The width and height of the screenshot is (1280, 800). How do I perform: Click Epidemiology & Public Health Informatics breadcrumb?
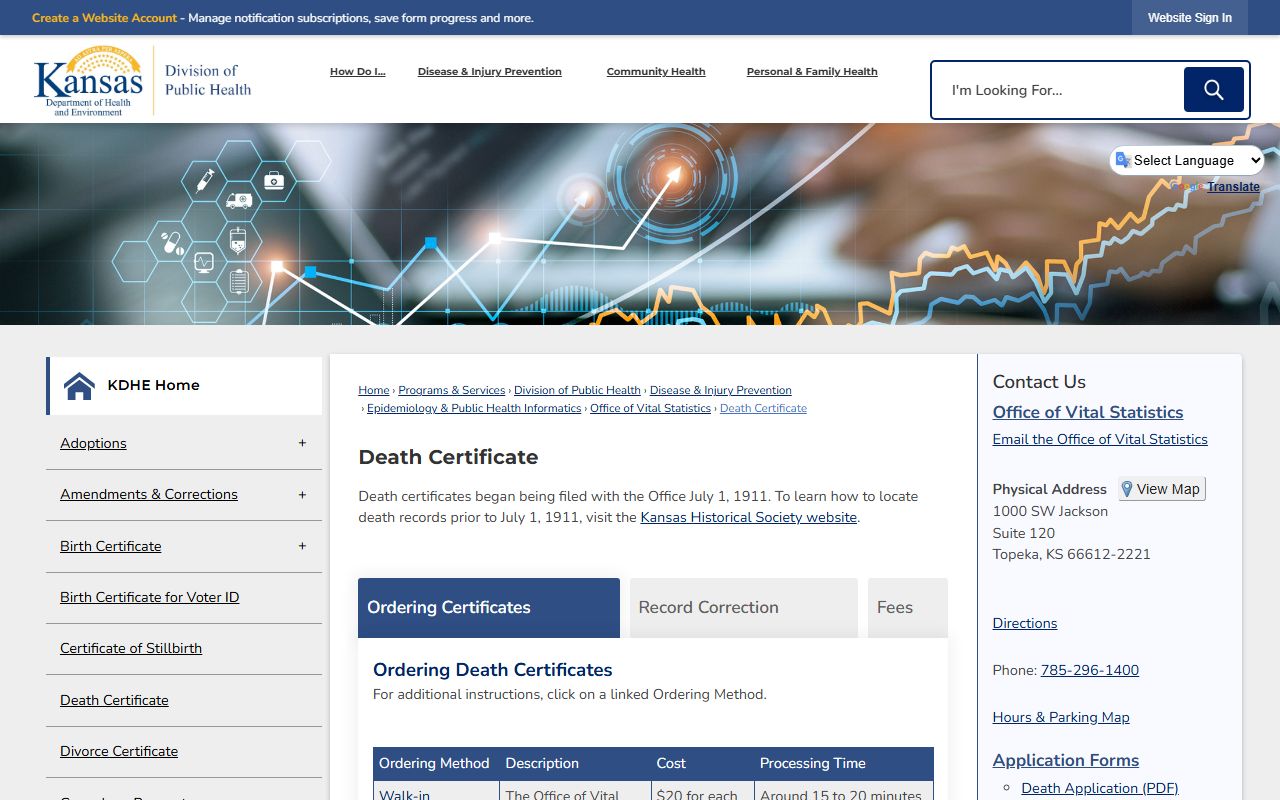point(474,408)
